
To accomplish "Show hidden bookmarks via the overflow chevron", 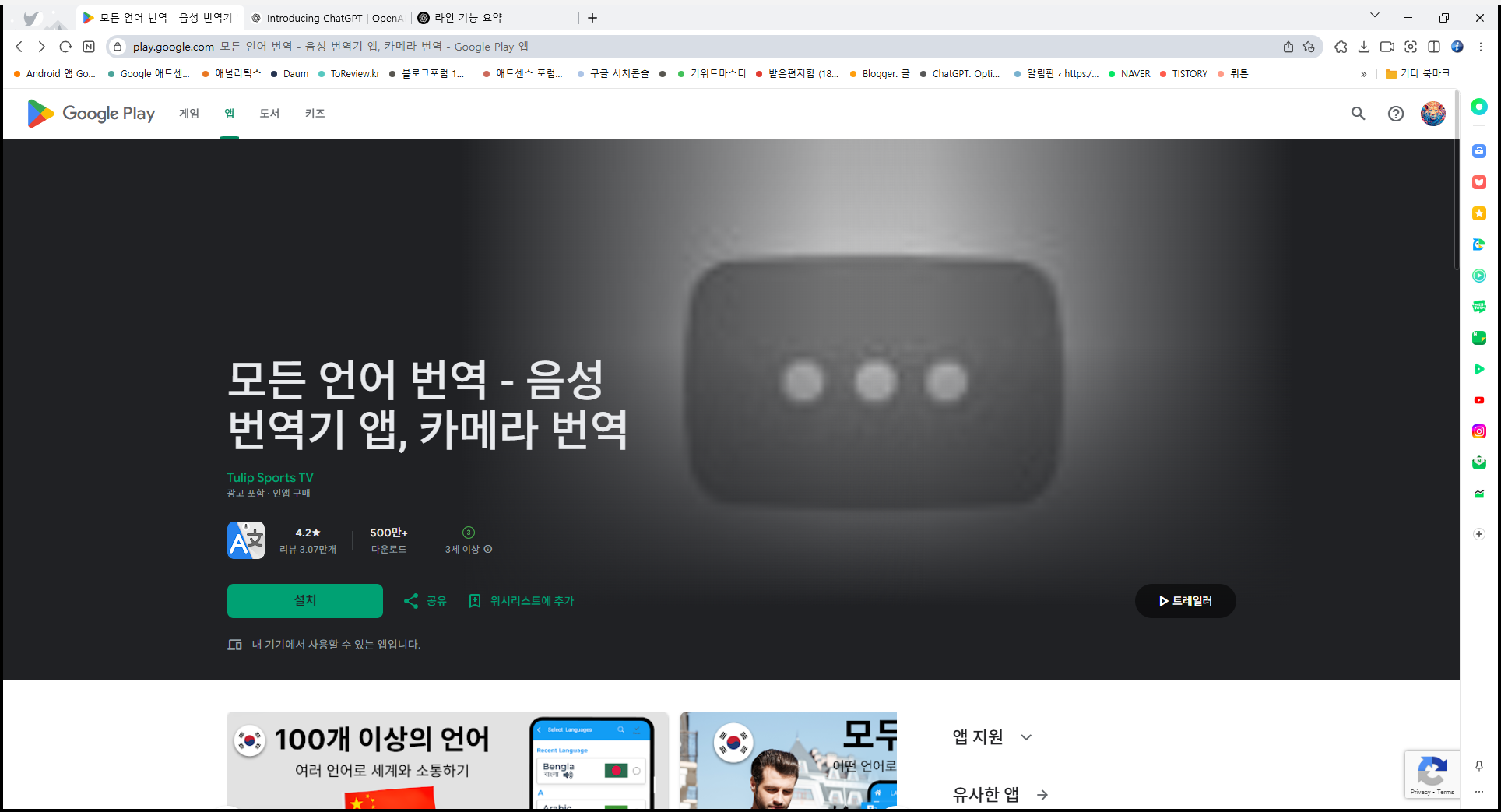I will (x=1364, y=73).
